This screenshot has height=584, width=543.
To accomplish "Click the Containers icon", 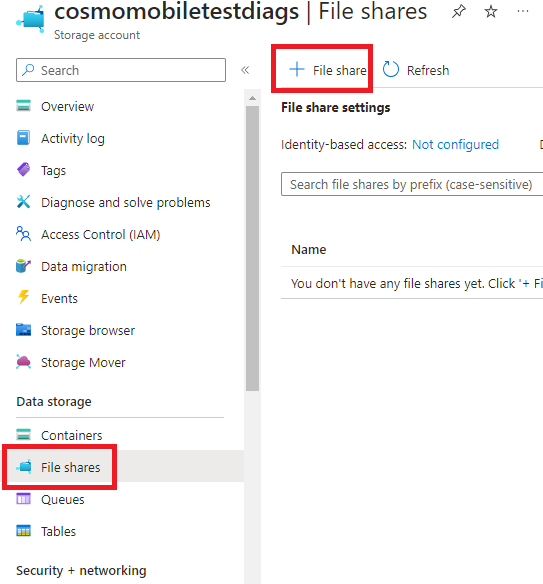I will click(x=23, y=434).
